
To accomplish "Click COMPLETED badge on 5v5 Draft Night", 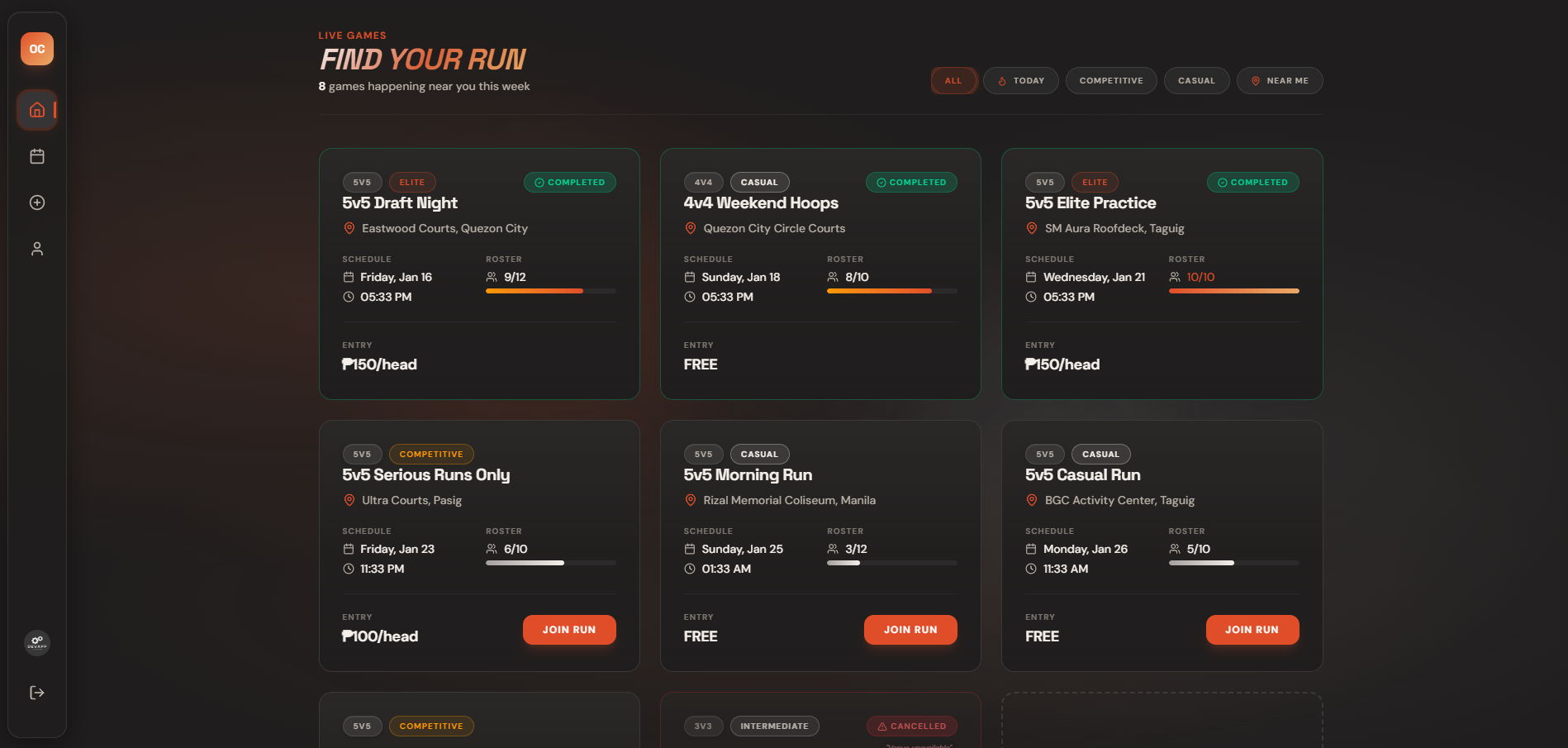I will (x=570, y=183).
